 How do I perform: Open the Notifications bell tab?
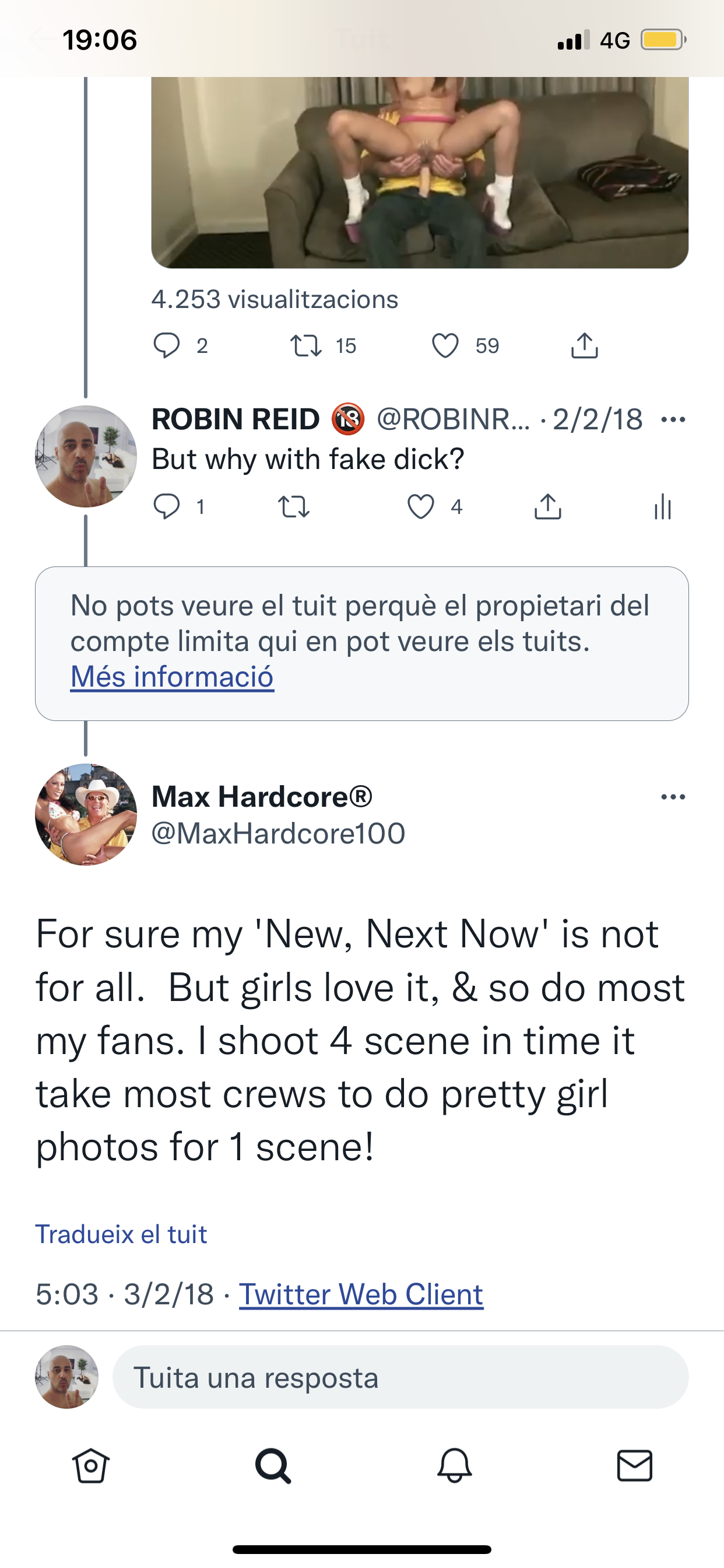pos(455,1466)
